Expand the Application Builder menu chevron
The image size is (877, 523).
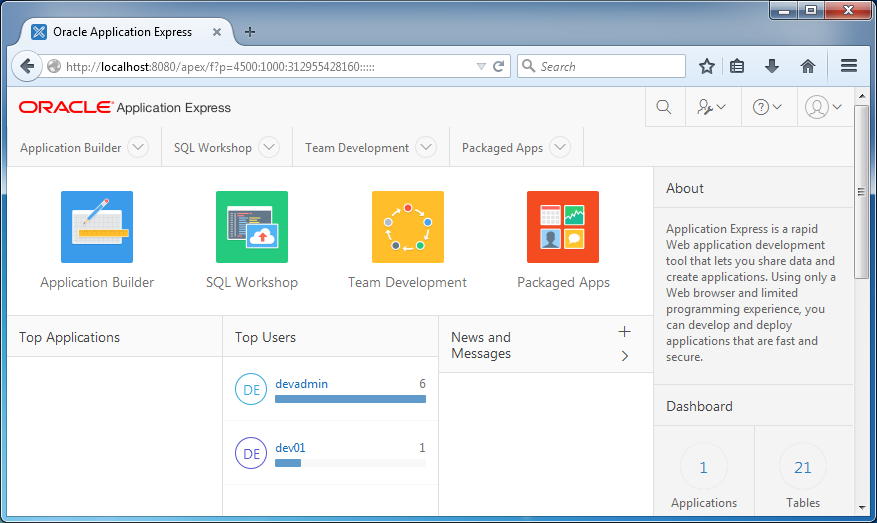click(x=138, y=147)
